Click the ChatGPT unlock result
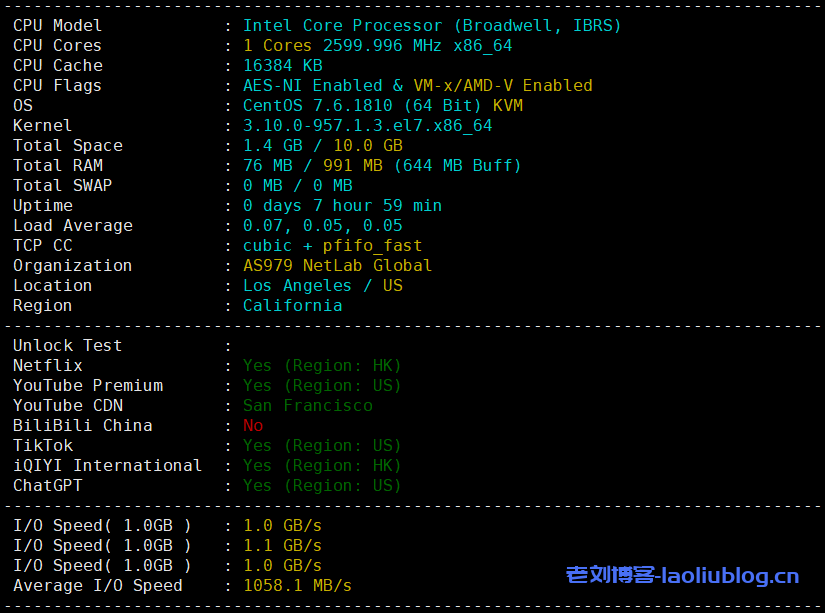Viewport: 825px width, 613px height. tap(321, 486)
